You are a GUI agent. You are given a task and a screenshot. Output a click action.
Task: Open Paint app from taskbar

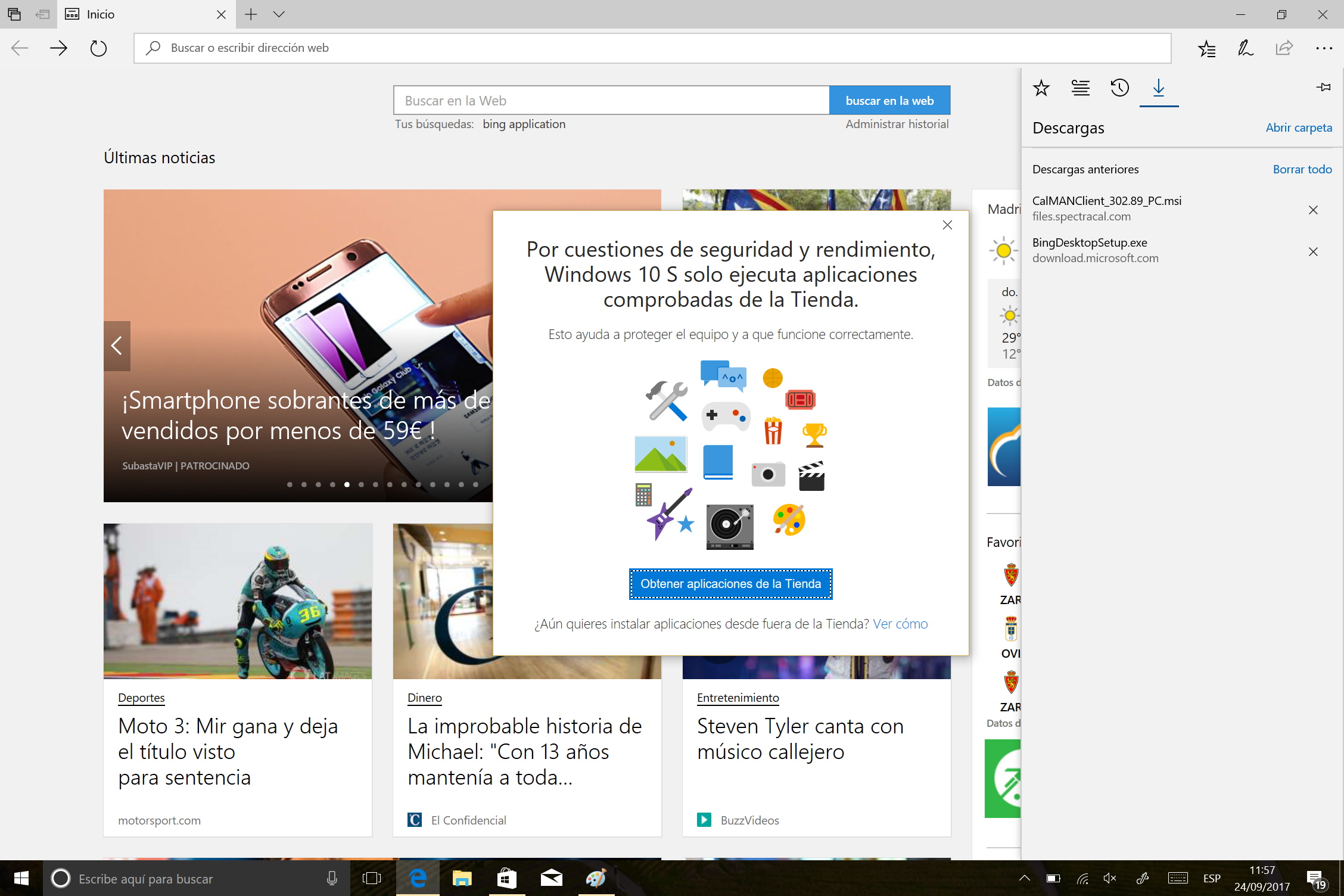(596, 878)
